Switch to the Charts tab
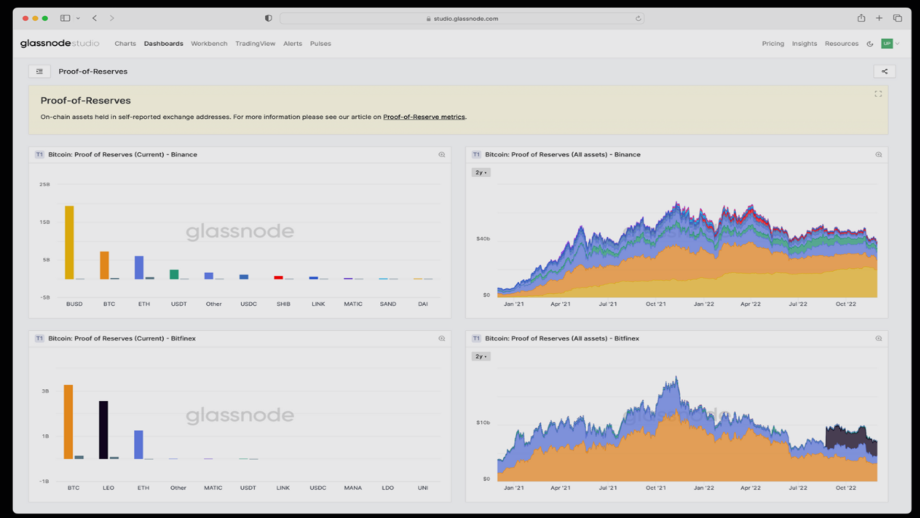The width and height of the screenshot is (920, 518). [x=125, y=44]
